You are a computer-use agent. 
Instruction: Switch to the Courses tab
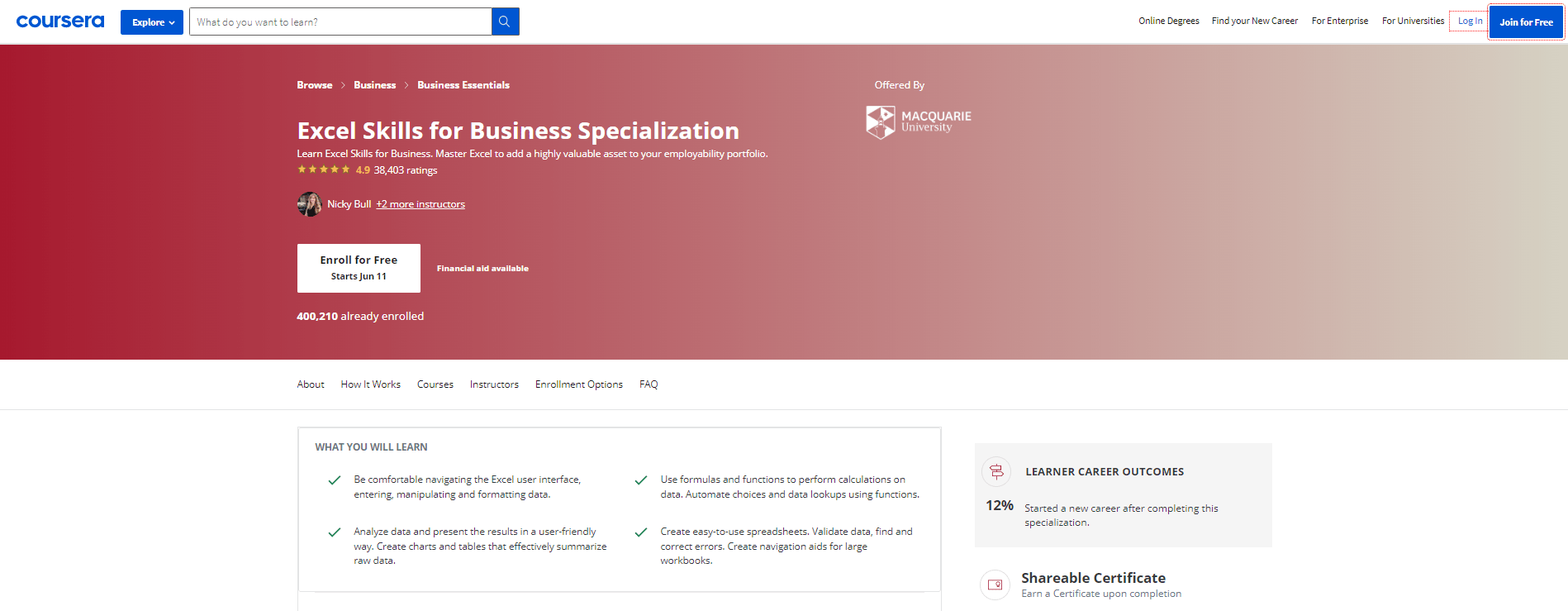(x=435, y=384)
